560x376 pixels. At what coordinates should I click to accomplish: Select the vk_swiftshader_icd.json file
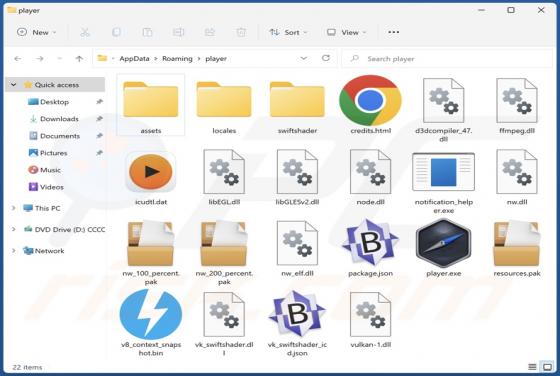297,323
